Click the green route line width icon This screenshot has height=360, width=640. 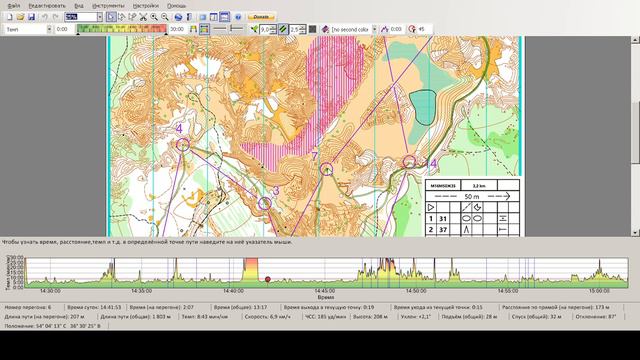tap(254, 29)
